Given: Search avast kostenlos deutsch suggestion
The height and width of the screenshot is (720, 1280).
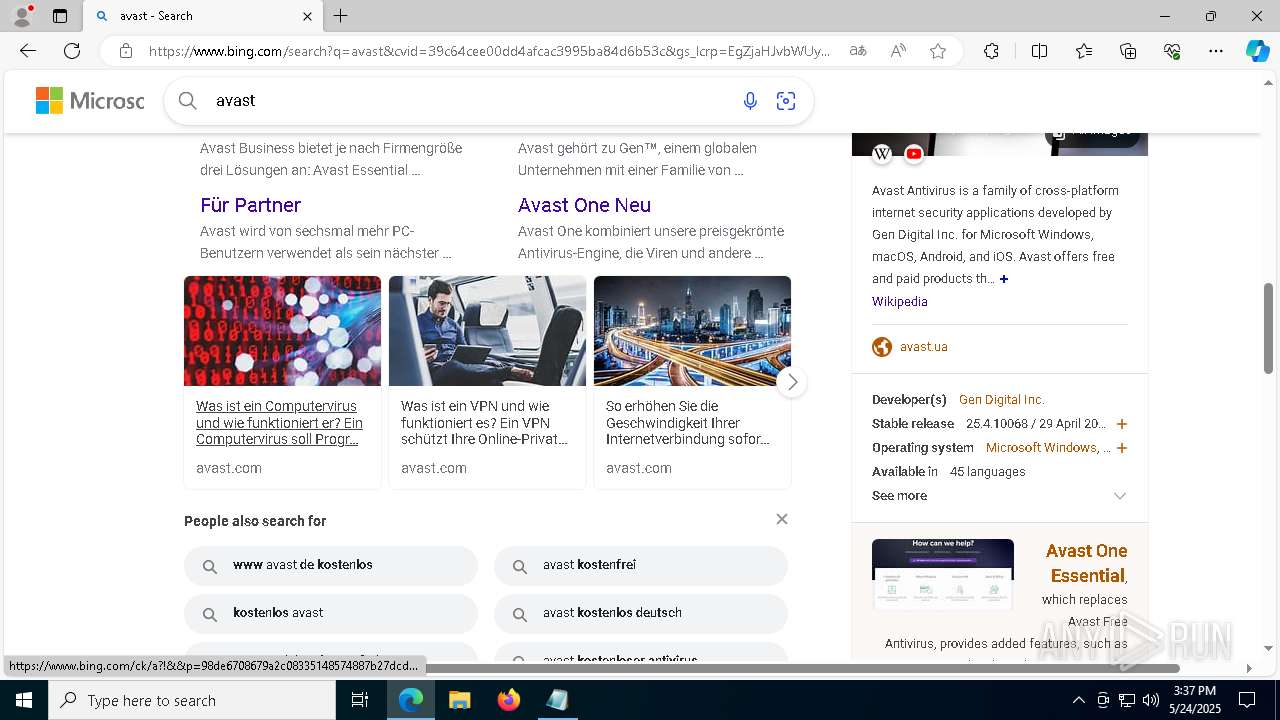Looking at the screenshot, I should tap(641, 614).
